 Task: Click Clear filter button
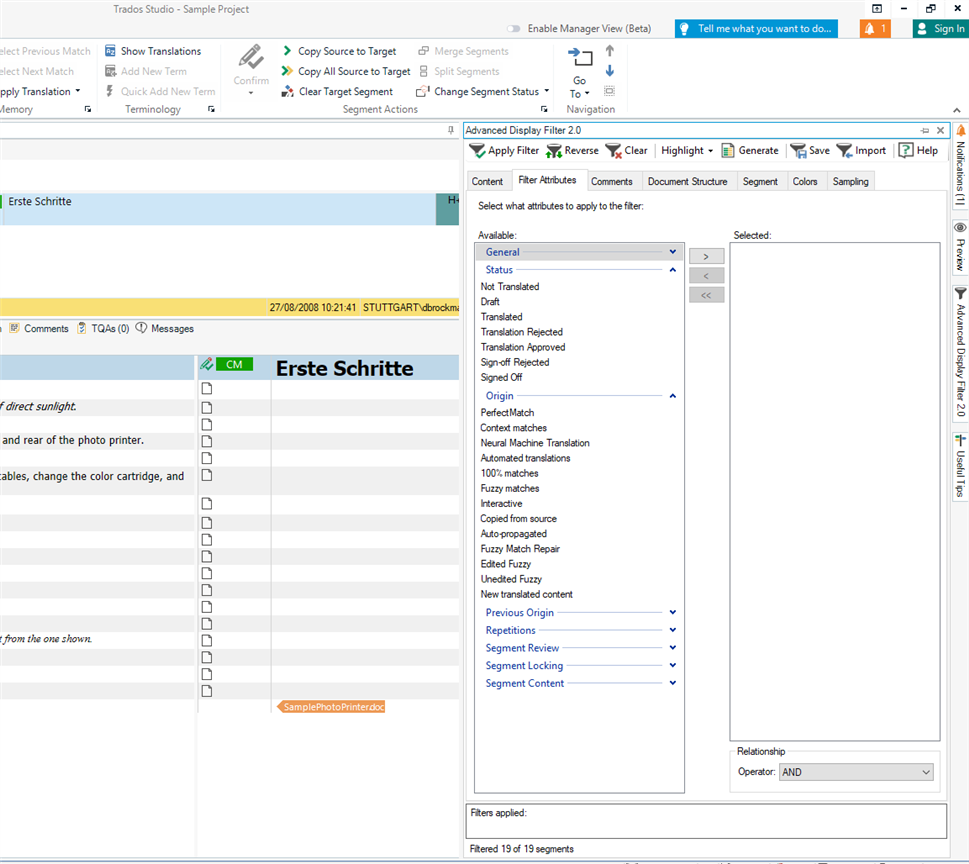626,150
